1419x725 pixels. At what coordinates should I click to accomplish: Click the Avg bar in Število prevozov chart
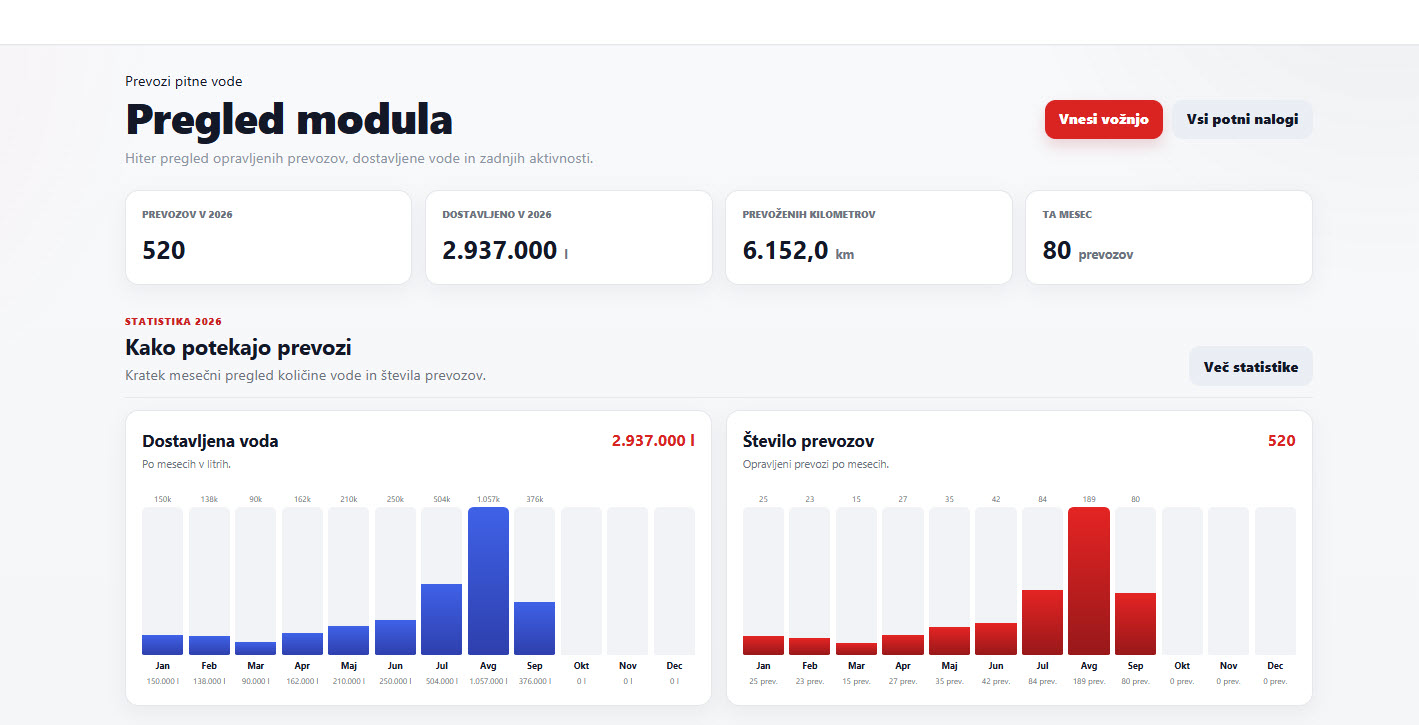(x=1089, y=581)
